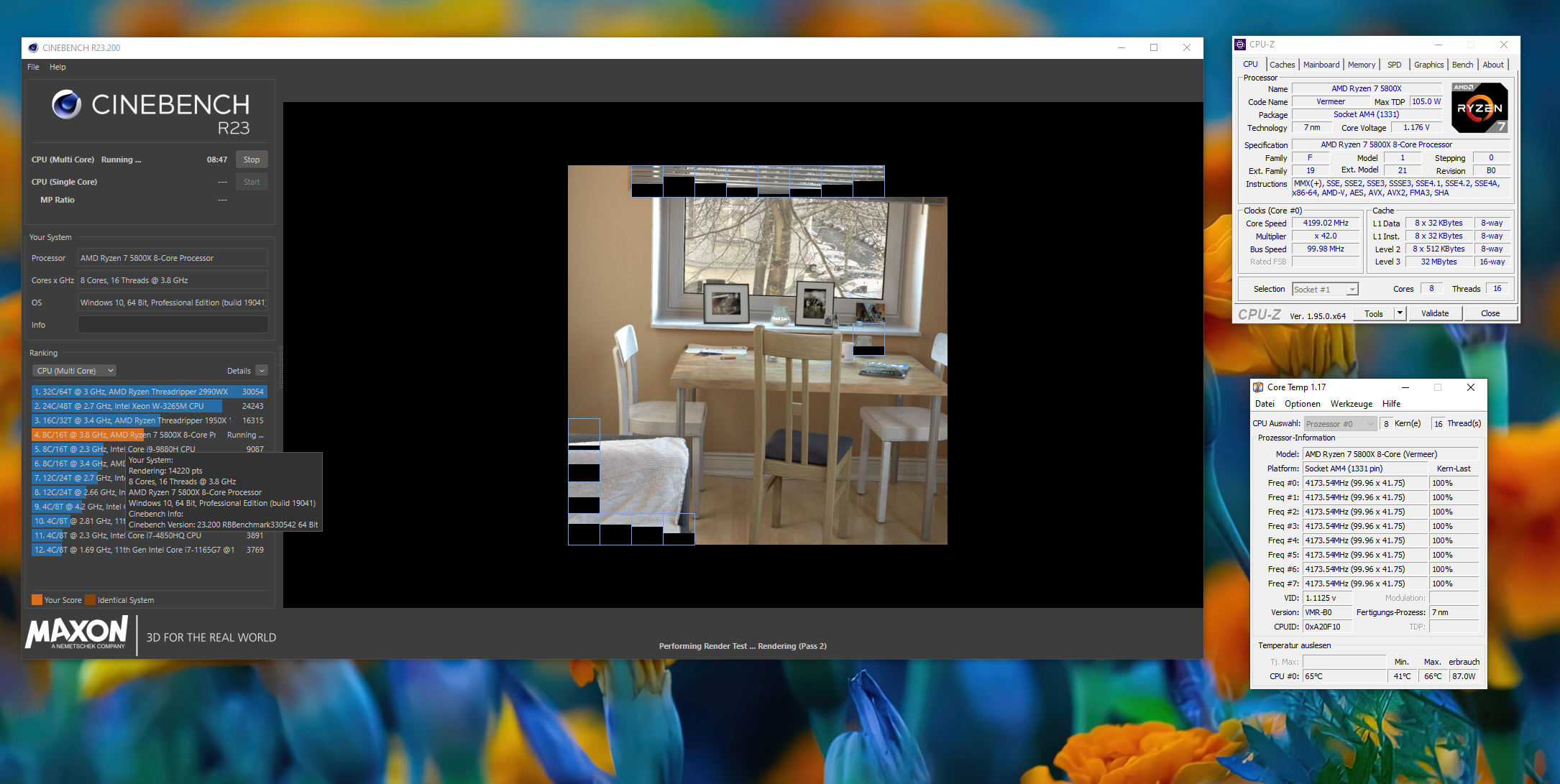This screenshot has height=784, width=1560.
Task: Open the Prozessor #0 dropdown in Core Temp
Action: (1340, 424)
